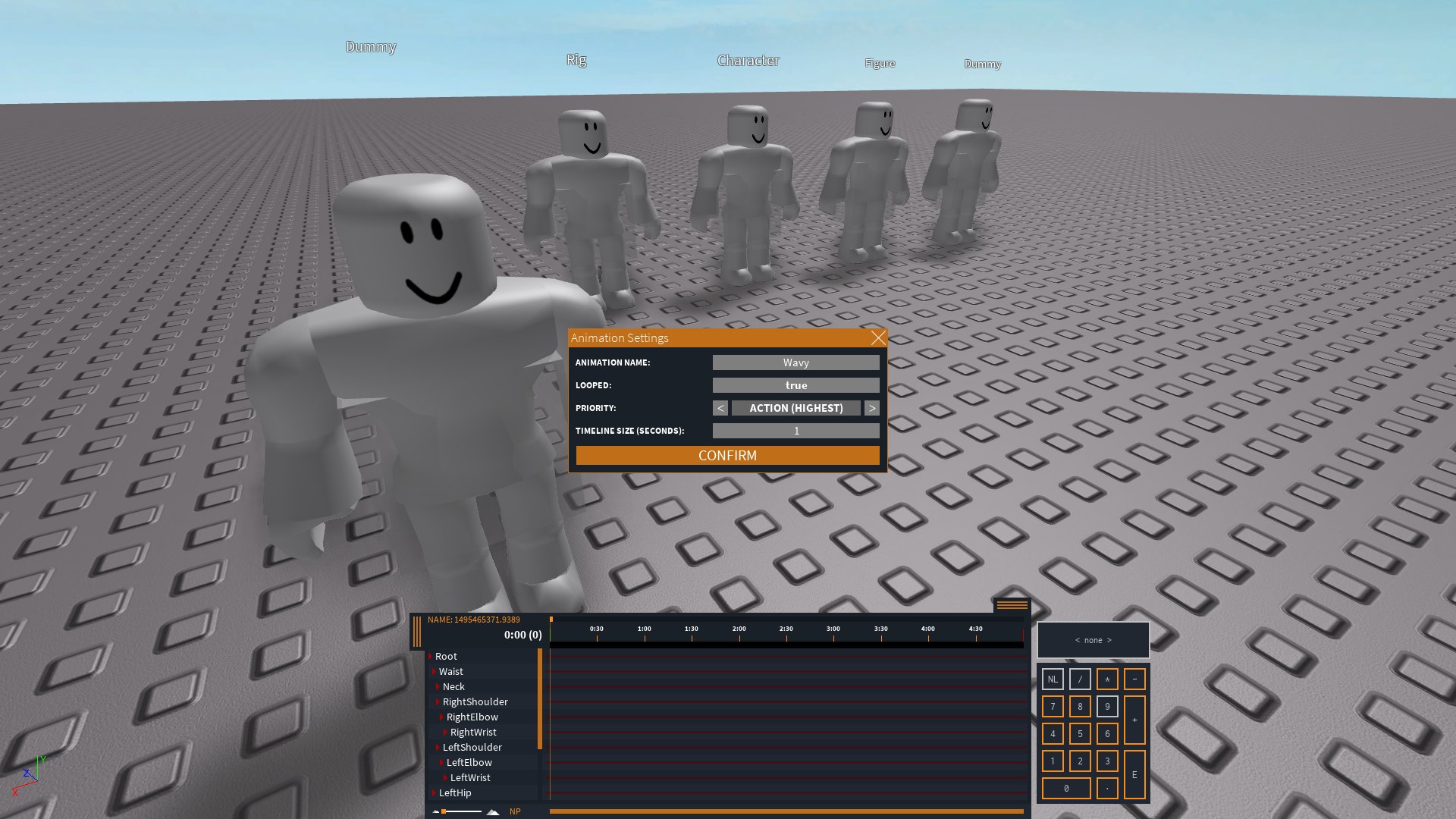Toggle the Looped value 'true'
This screenshot has width=1456, height=819.
(795, 385)
